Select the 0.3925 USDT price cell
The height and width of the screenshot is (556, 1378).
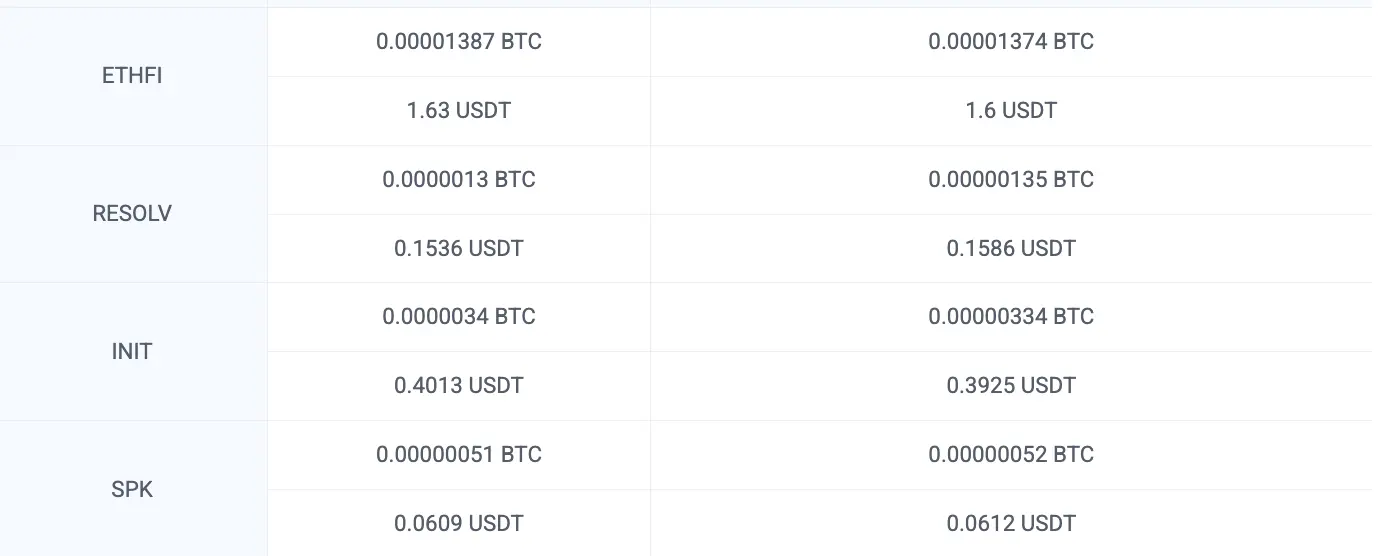click(x=1011, y=386)
